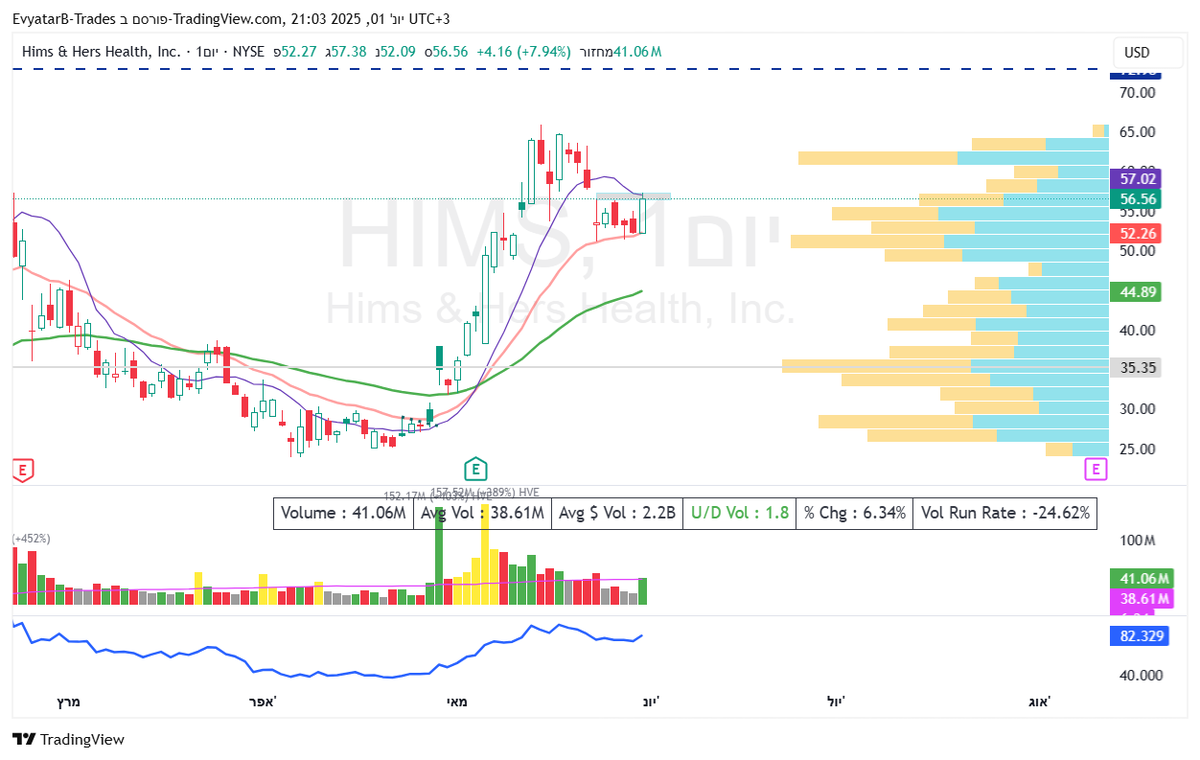The width and height of the screenshot is (1200, 760).
Task: Click the blue 82.329 indicator label
Action: (x=1138, y=636)
